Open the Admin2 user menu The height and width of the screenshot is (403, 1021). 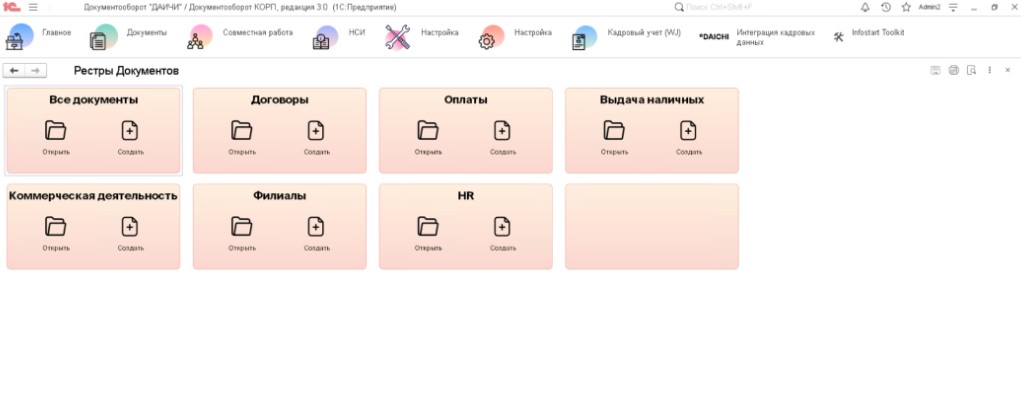click(929, 7)
